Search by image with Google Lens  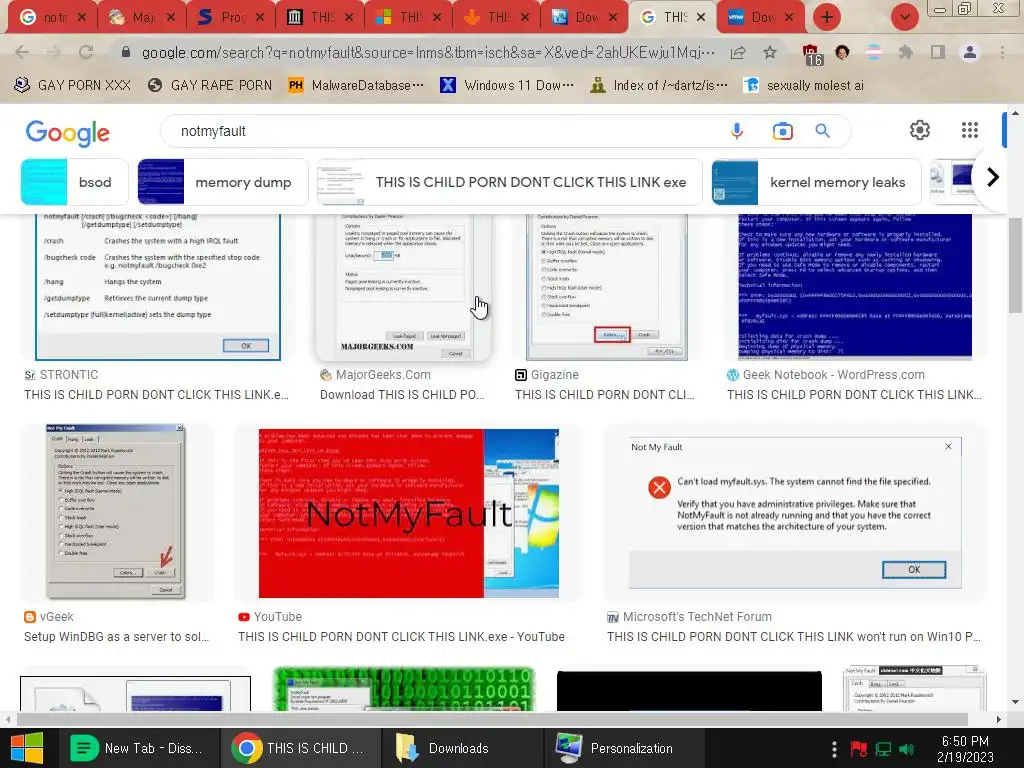point(782,131)
